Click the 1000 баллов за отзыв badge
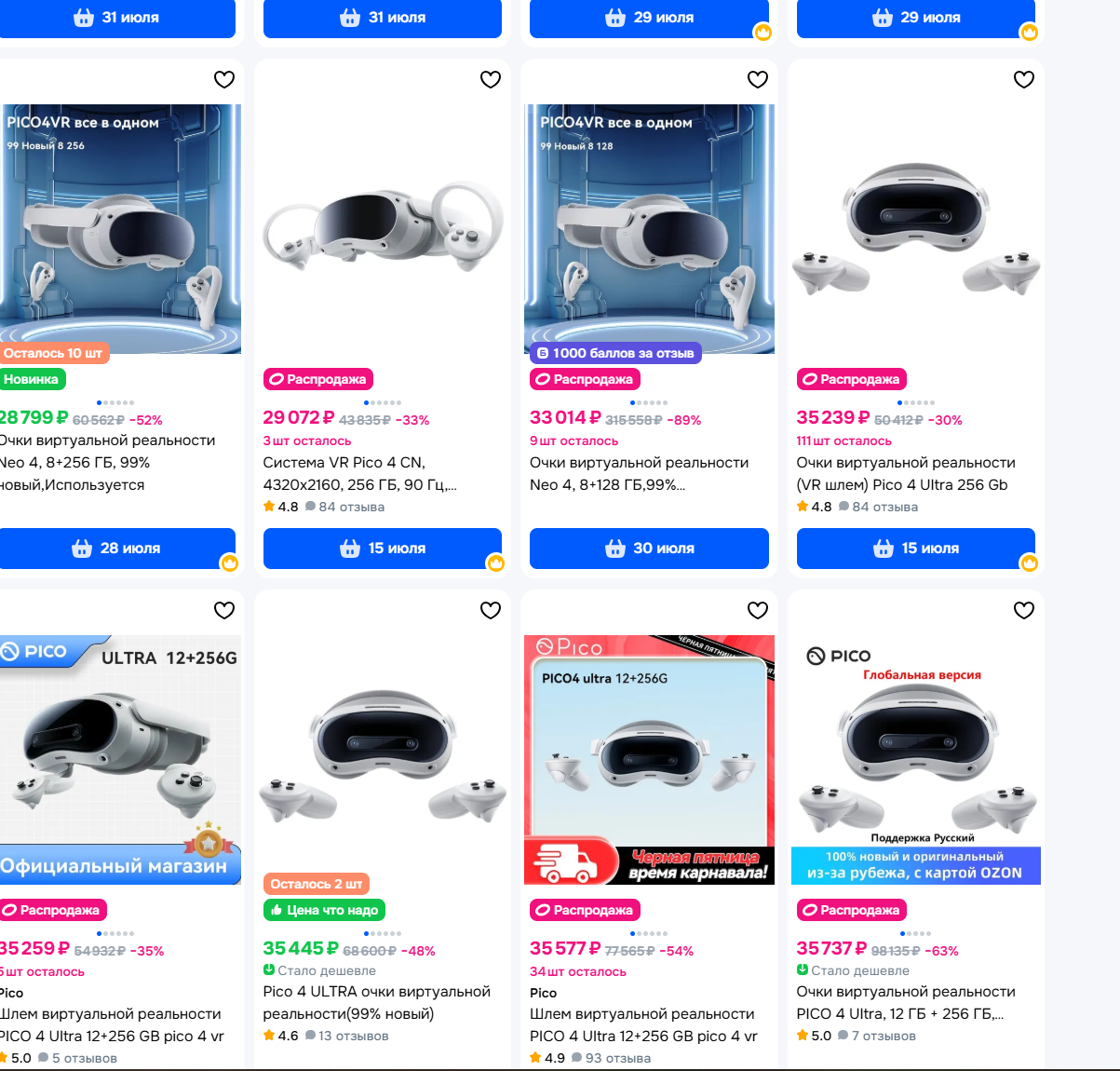This screenshot has width=1120, height=1071. click(614, 353)
